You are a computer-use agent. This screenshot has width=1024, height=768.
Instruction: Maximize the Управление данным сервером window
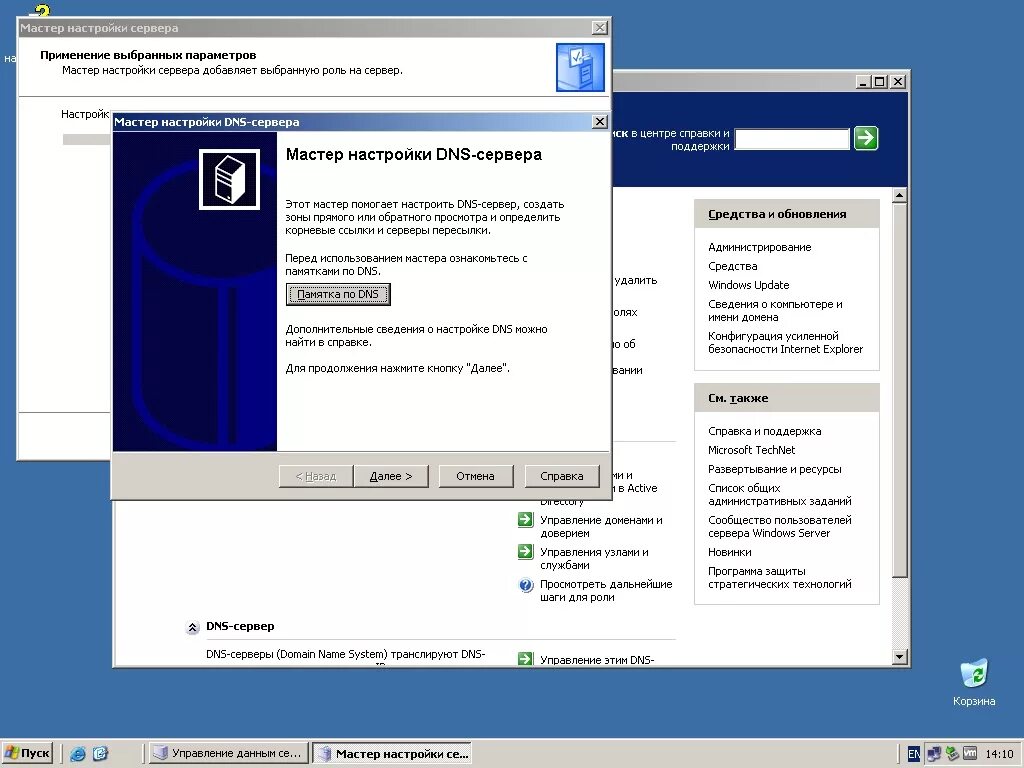coord(880,82)
